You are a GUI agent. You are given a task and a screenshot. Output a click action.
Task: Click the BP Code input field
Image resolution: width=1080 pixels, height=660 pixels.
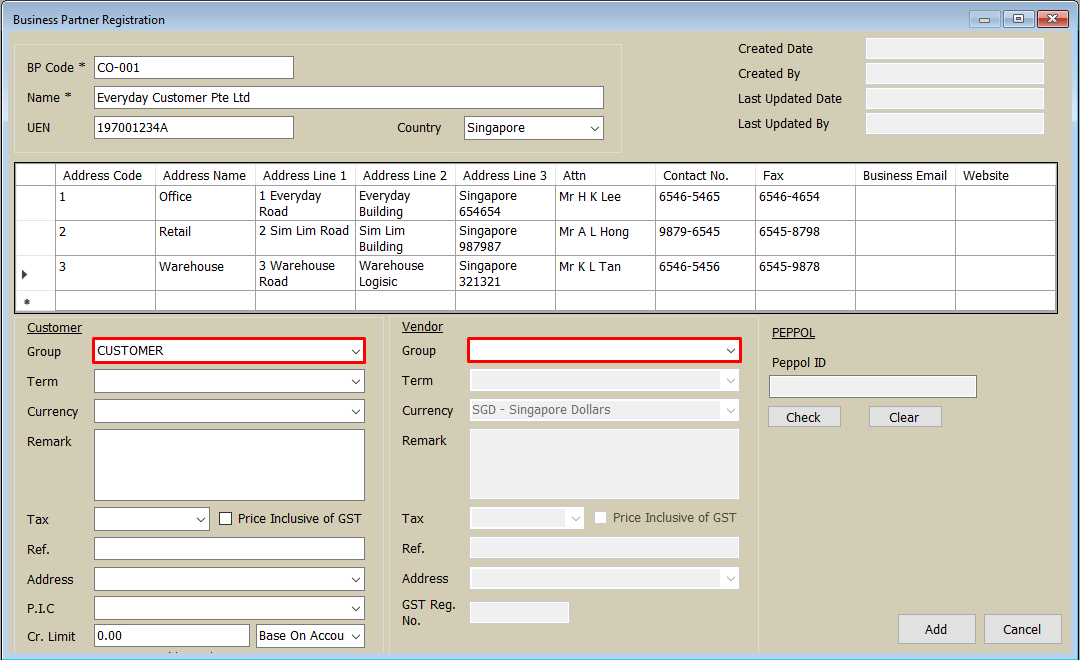[x=193, y=67]
